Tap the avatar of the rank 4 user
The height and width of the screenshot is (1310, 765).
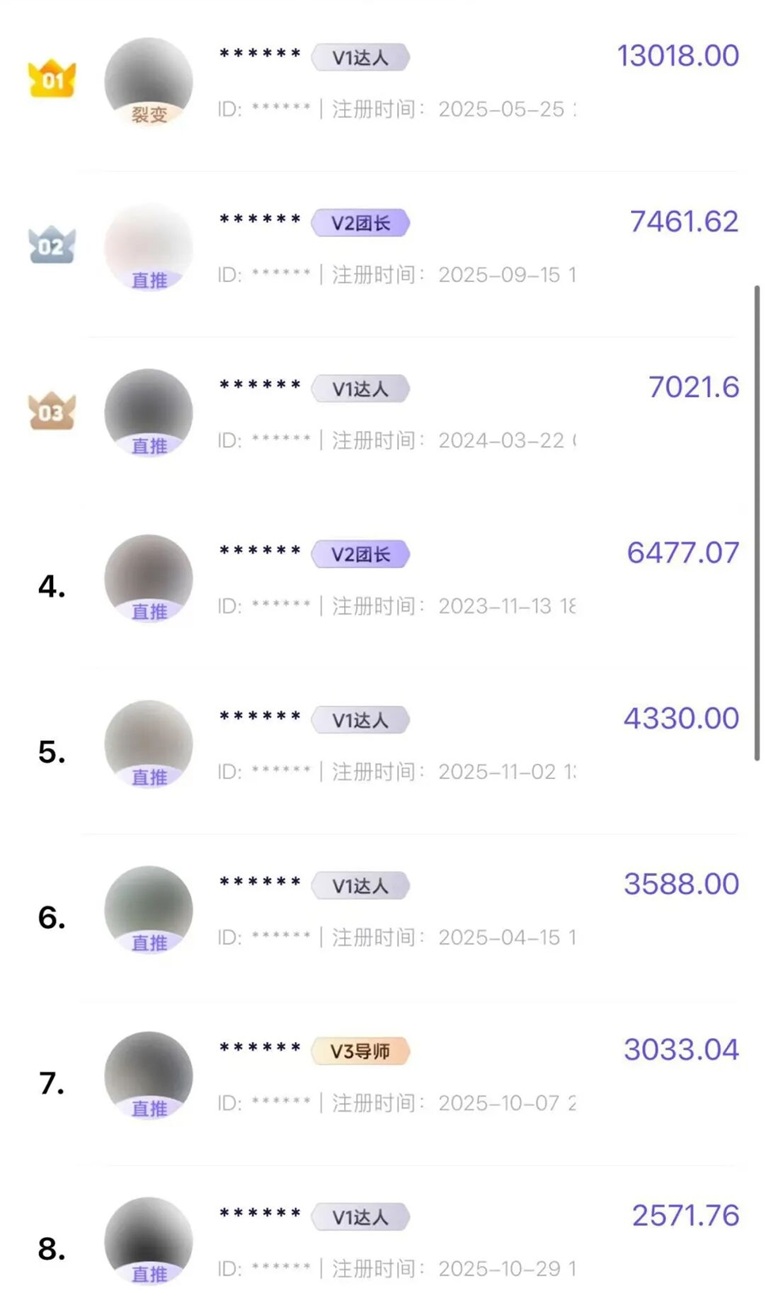pos(148,574)
